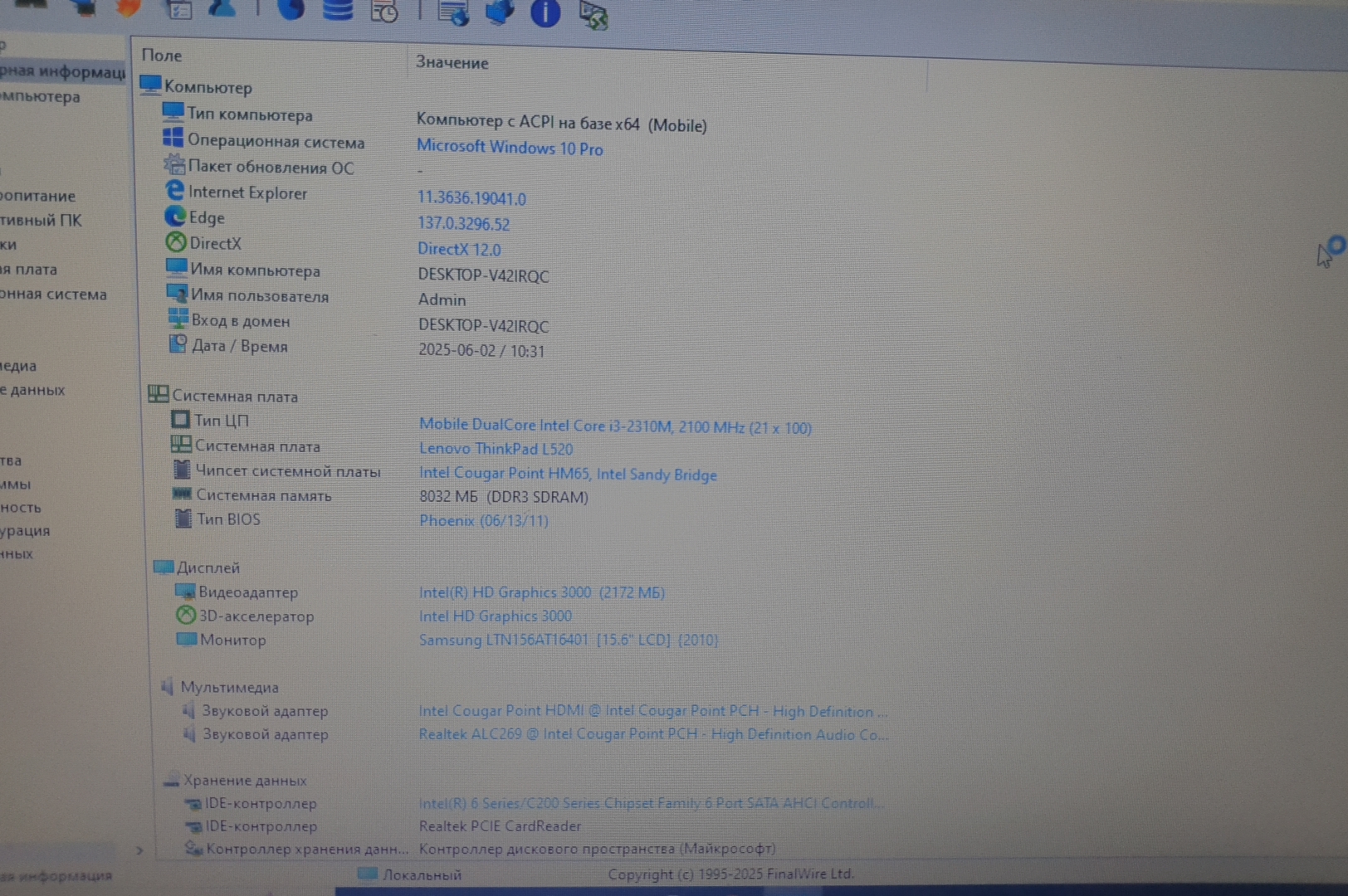Viewport: 1348px width, 896px height.
Task: Click the blue circular info icon
Action: [x=545, y=13]
